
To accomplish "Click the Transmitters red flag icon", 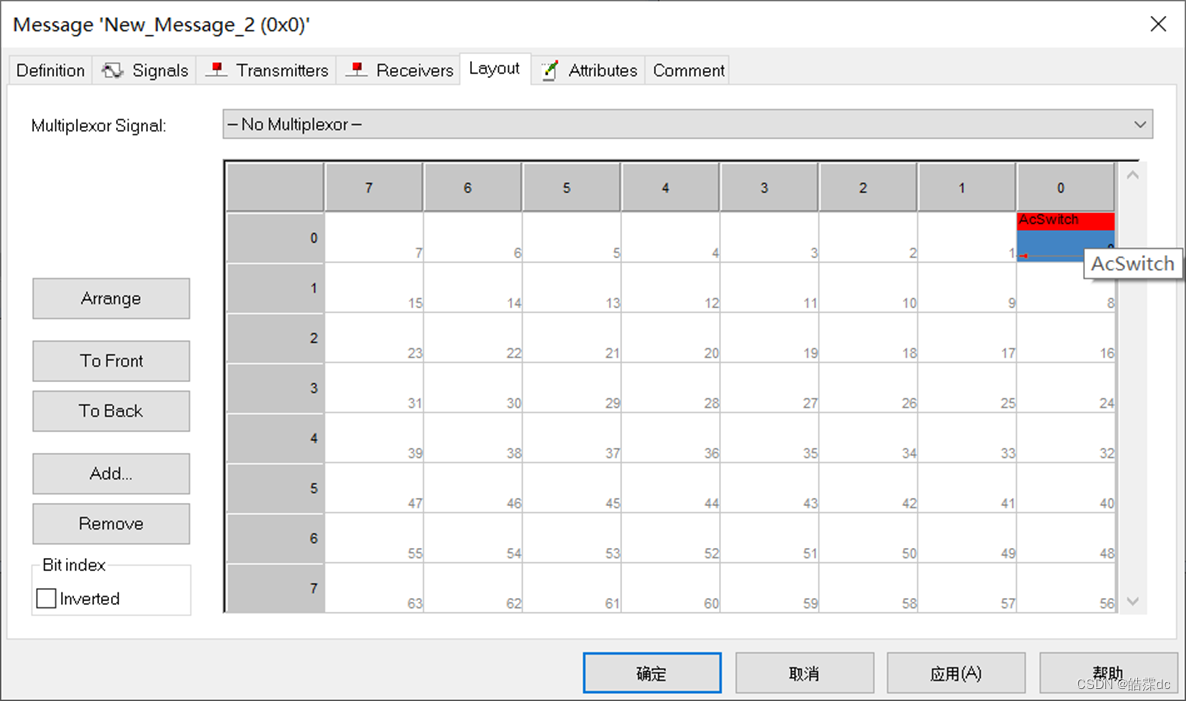I will 216,70.
